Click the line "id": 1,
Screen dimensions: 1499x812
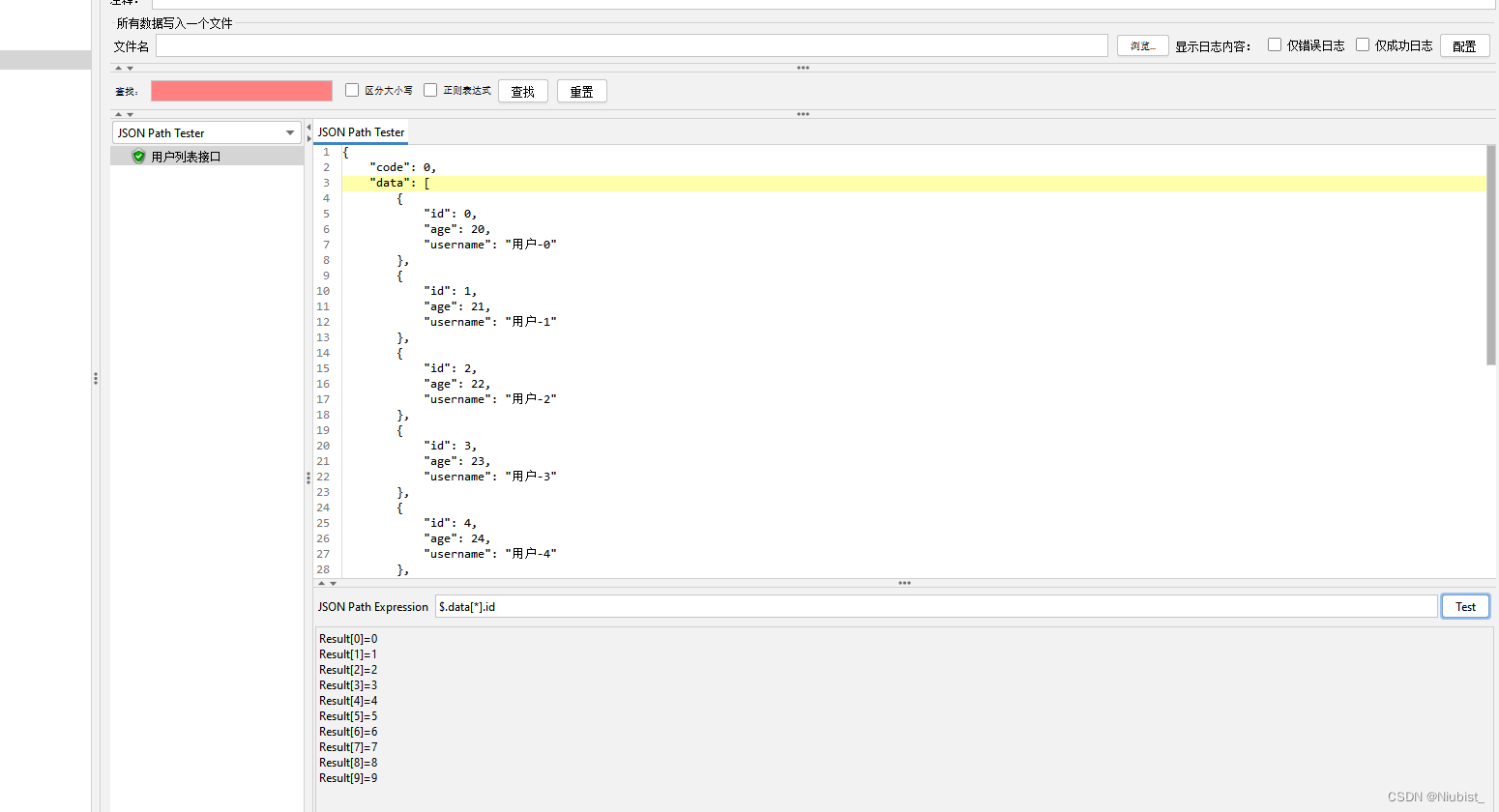tap(450, 291)
